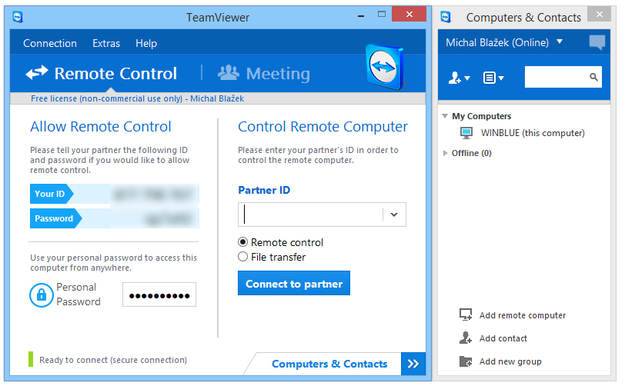This screenshot has height=386, width=625.
Task: Open the Partner ID history dropdown arrow
Action: pos(394,215)
